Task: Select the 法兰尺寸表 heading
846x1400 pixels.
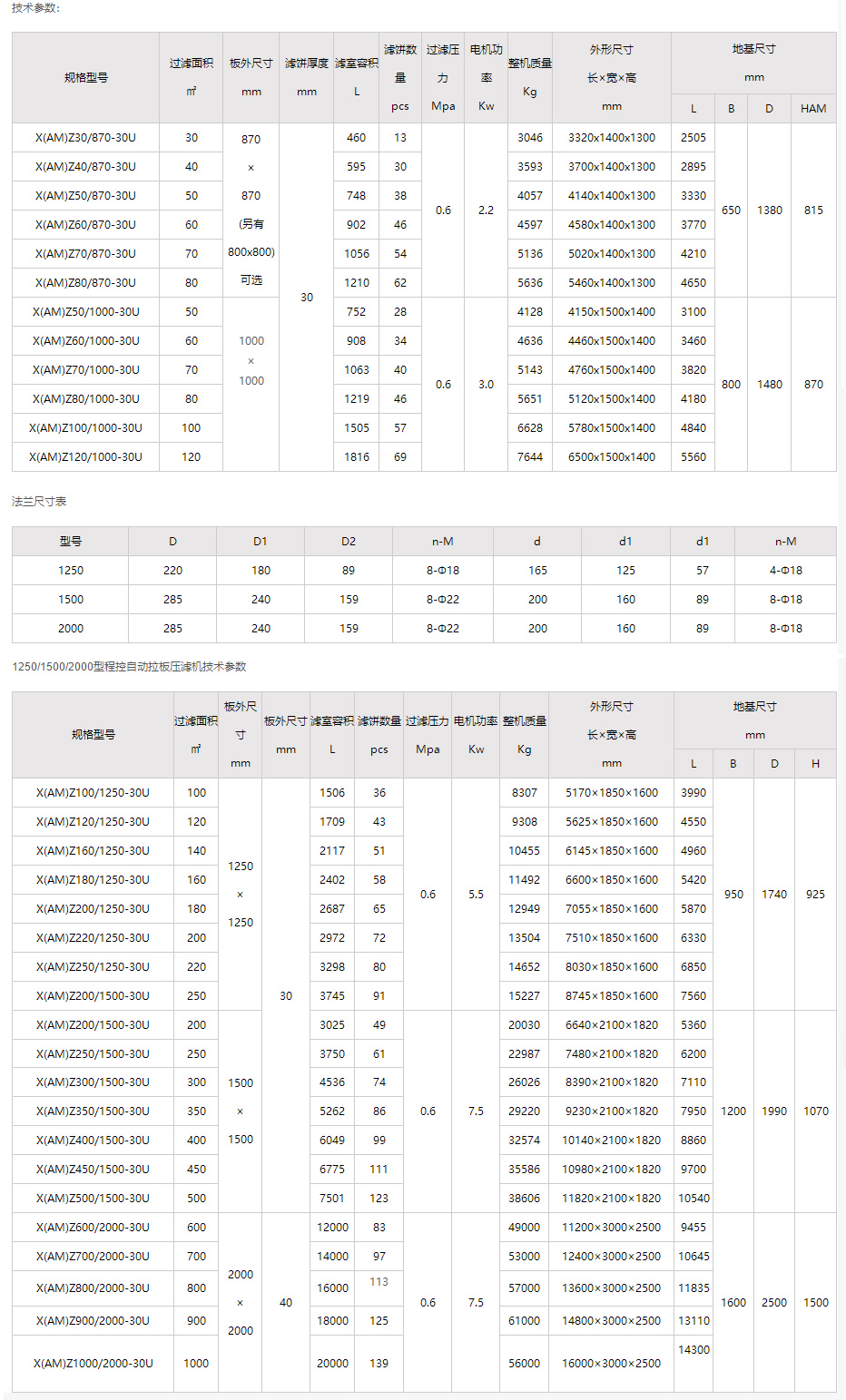Action: [39, 502]
